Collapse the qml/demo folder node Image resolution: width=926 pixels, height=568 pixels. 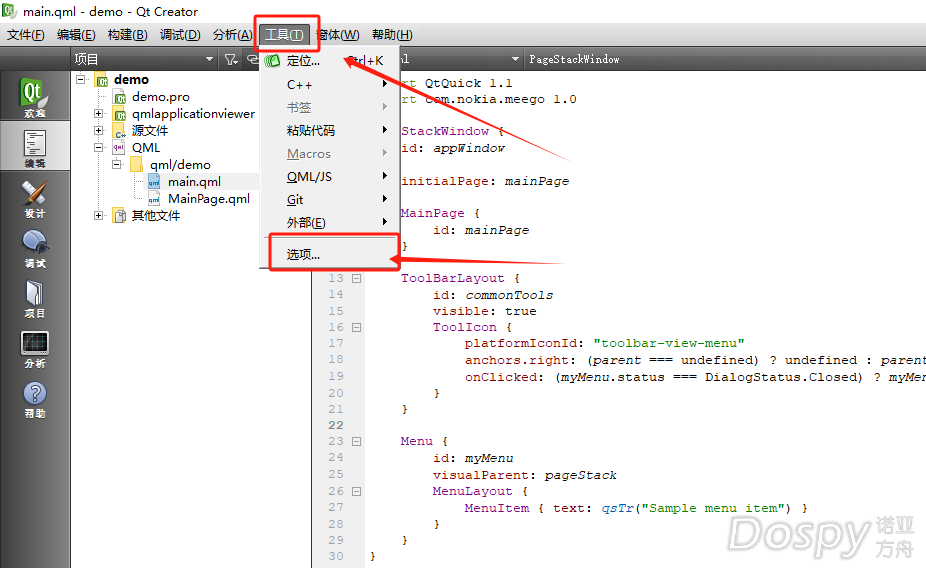tap(117, 164)
